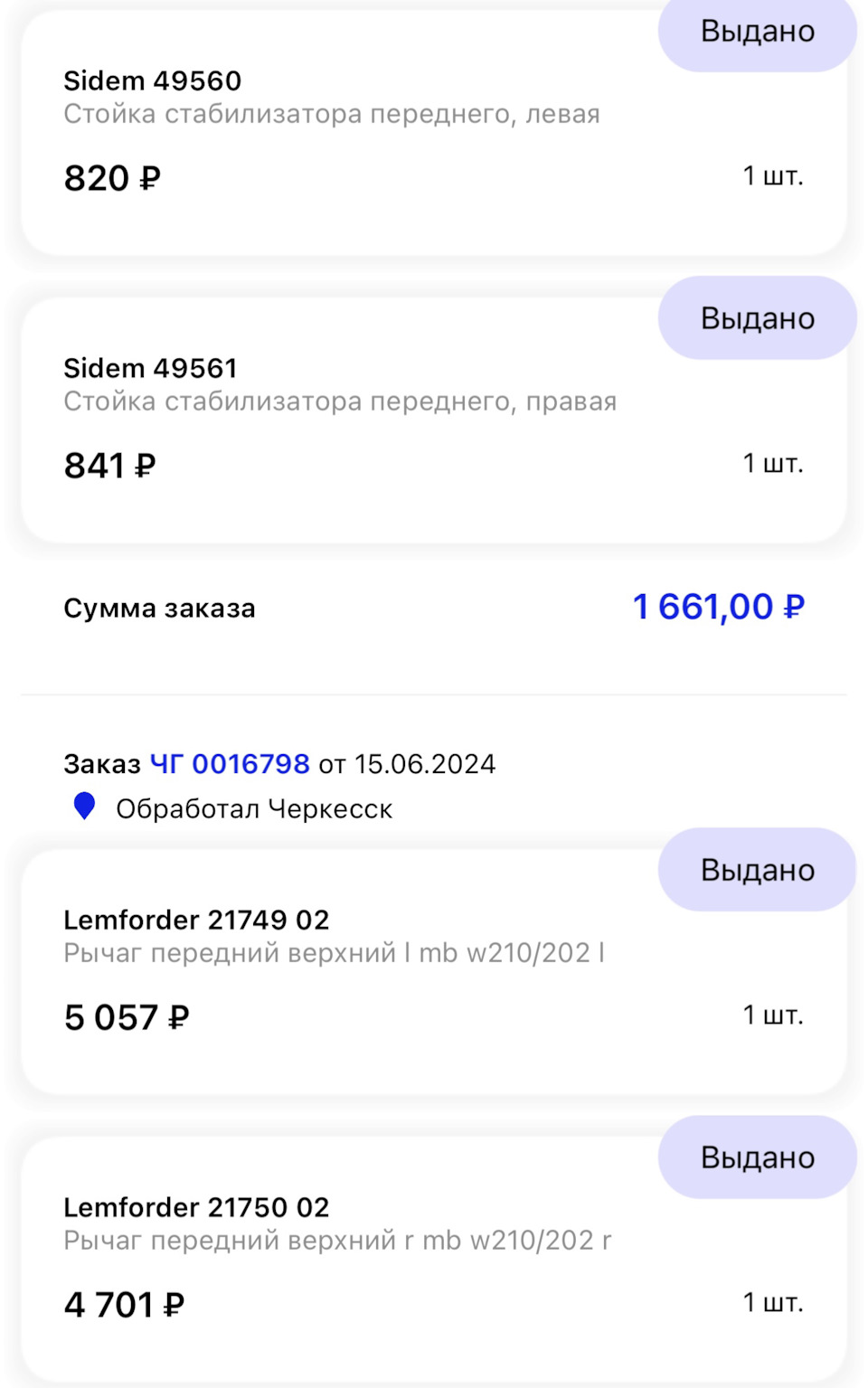Select the 5 057 ₽ price
Screen dimensions: 868x1388
coord(127,1018)
